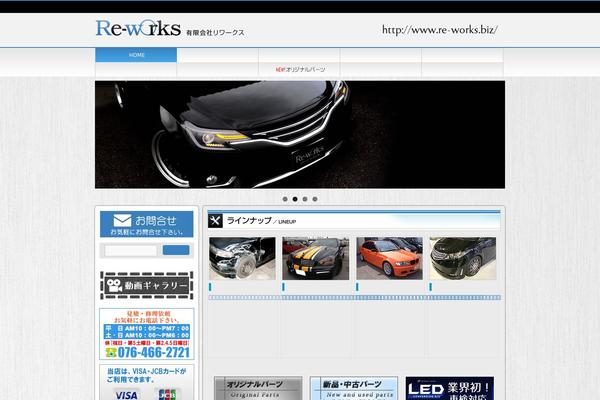The image size is (600, 400).
Task: Open the 新品・中古パーツ used parts banner
Action: tap(354, 388)
